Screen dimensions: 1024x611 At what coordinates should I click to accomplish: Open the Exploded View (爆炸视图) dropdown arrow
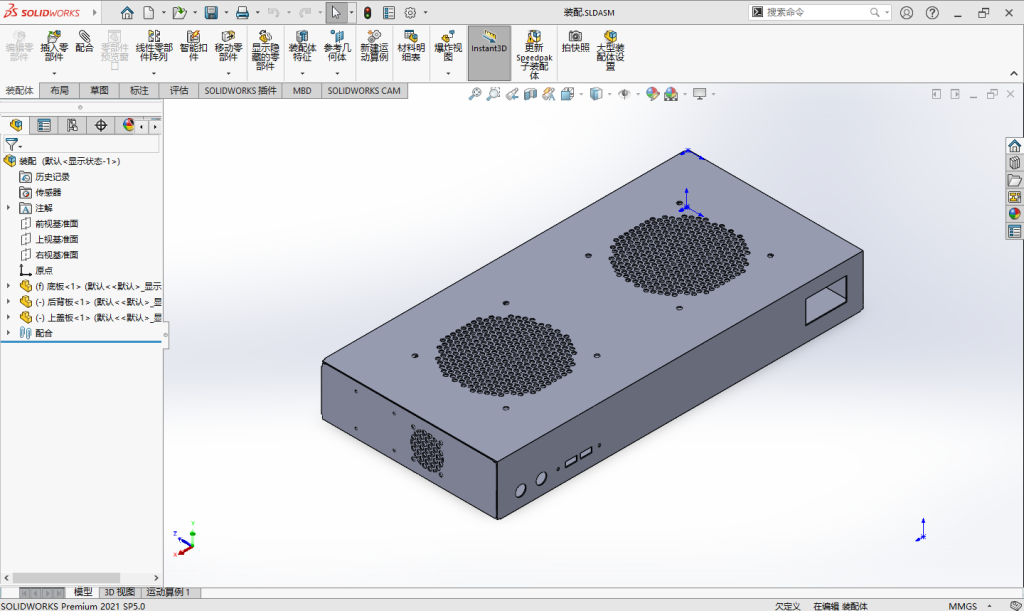pyautogui.click(x=448, y=73)
